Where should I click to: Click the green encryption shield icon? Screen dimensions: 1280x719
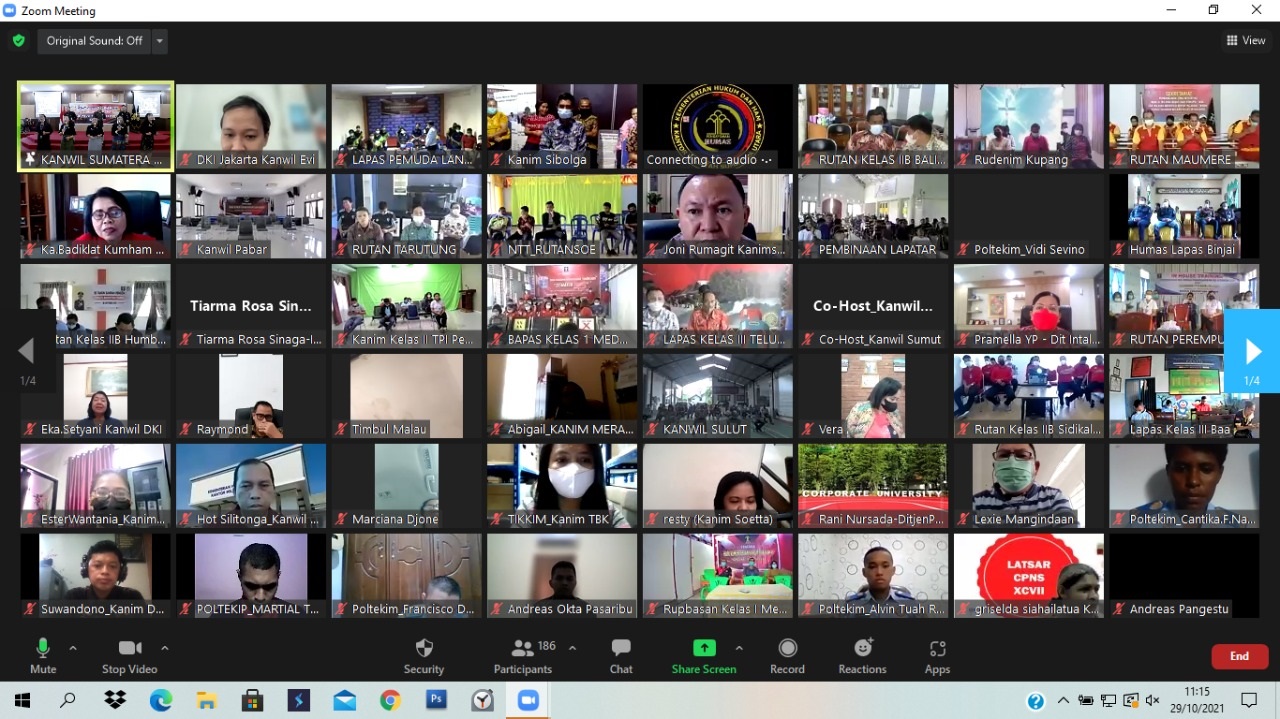(x=18, y=41)
